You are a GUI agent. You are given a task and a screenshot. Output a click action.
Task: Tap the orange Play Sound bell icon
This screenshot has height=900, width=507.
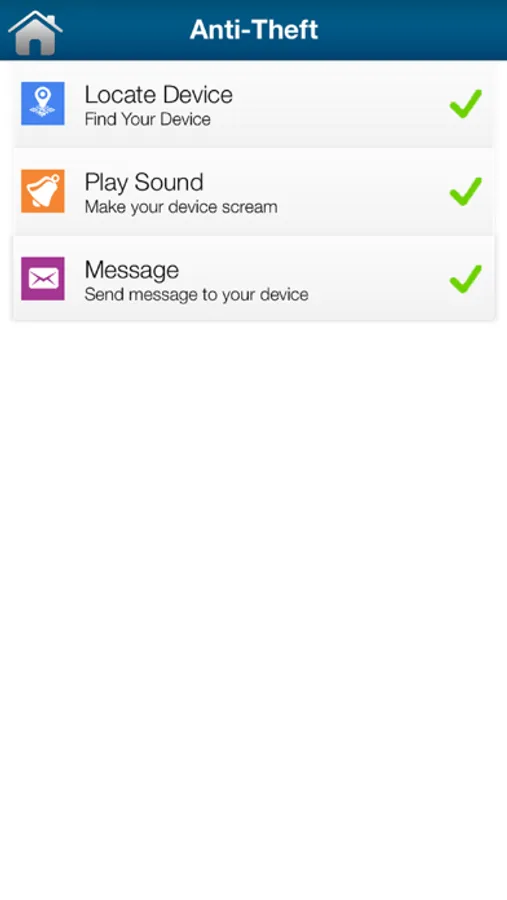(x=43, y=191)
